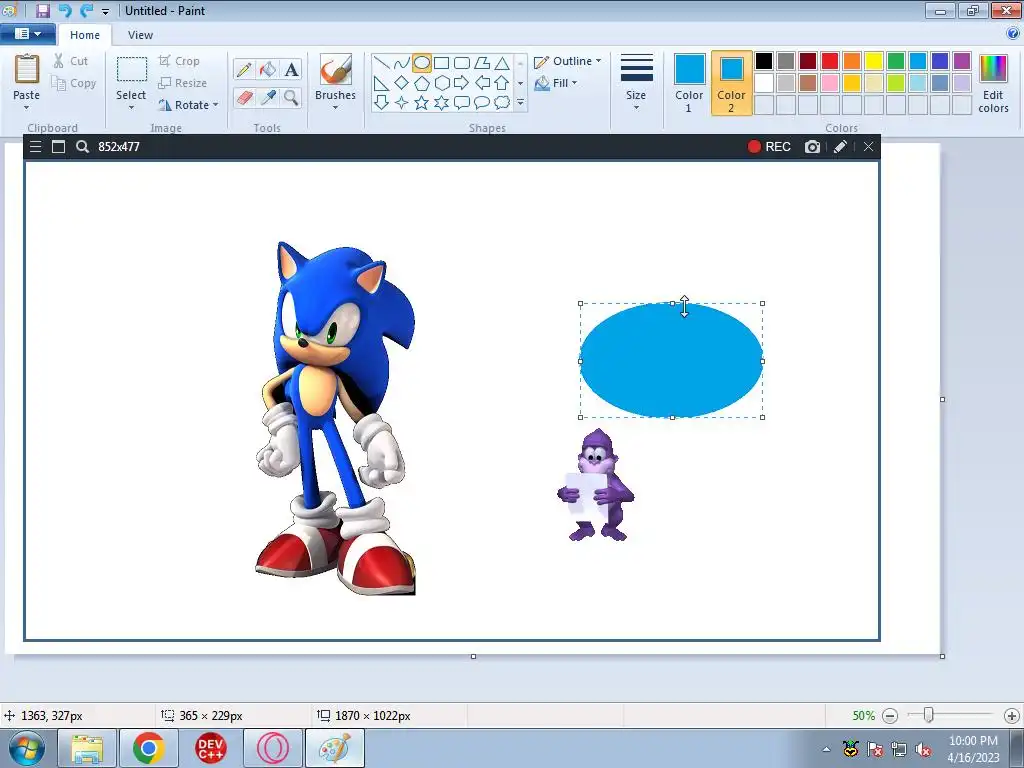Click the taskbar clock showing 10:00 PM
The image size is (1024, 768).
click(x=973, y=748)
